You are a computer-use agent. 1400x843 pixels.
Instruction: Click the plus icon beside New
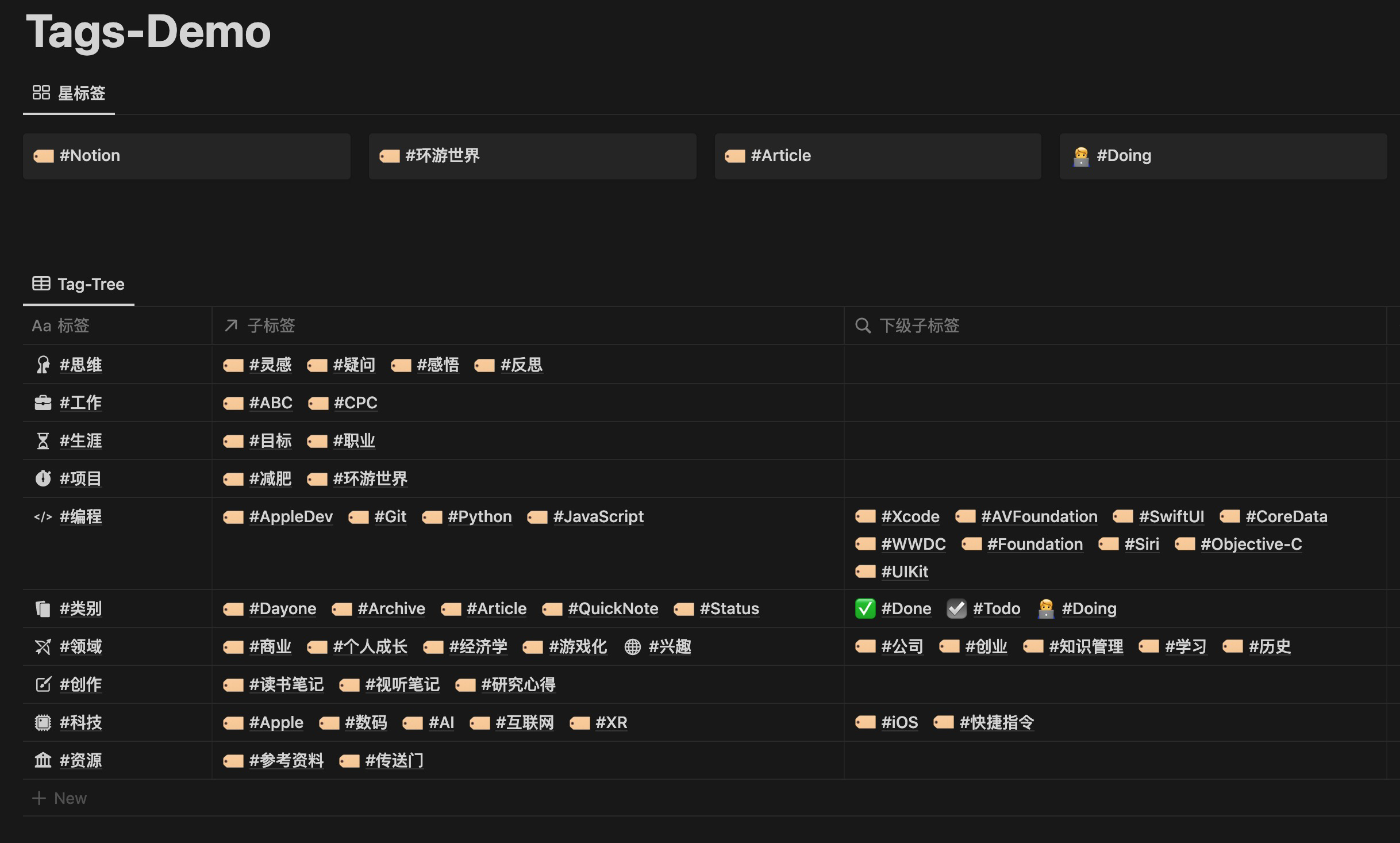(39, 798)
